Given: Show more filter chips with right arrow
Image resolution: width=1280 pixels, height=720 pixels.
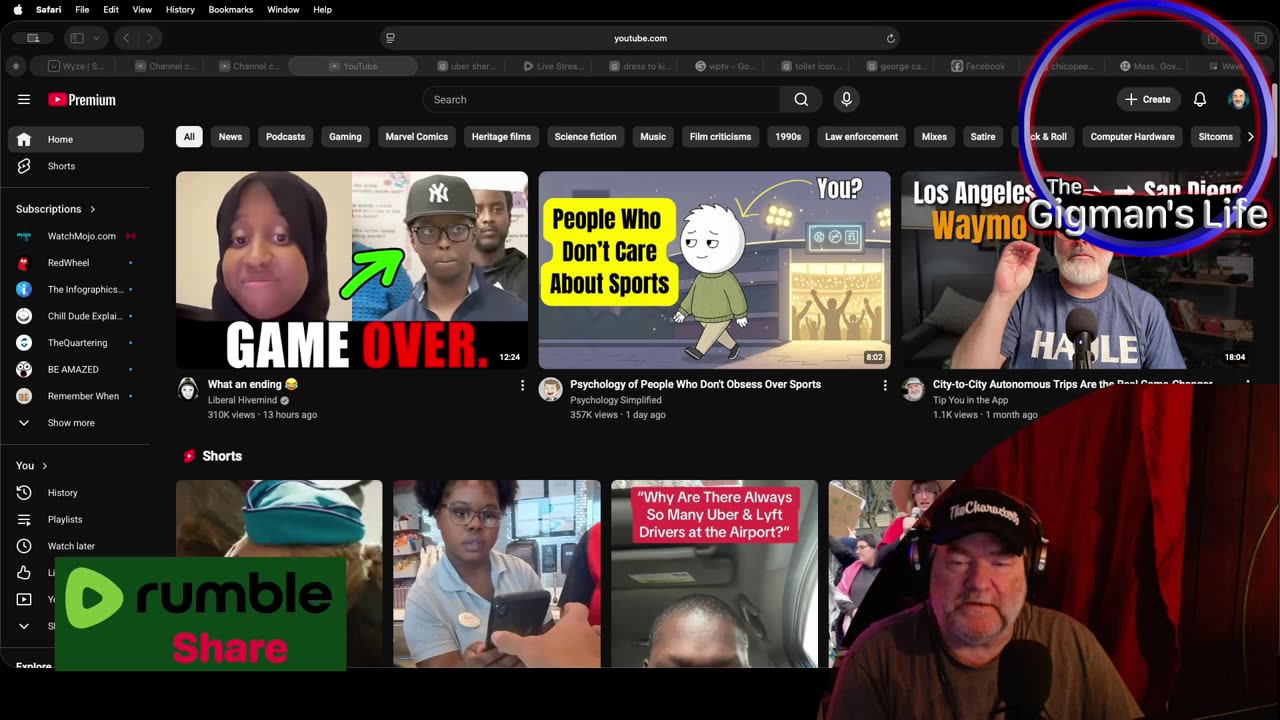Looking at the screenshot, I should [1250, 137].
